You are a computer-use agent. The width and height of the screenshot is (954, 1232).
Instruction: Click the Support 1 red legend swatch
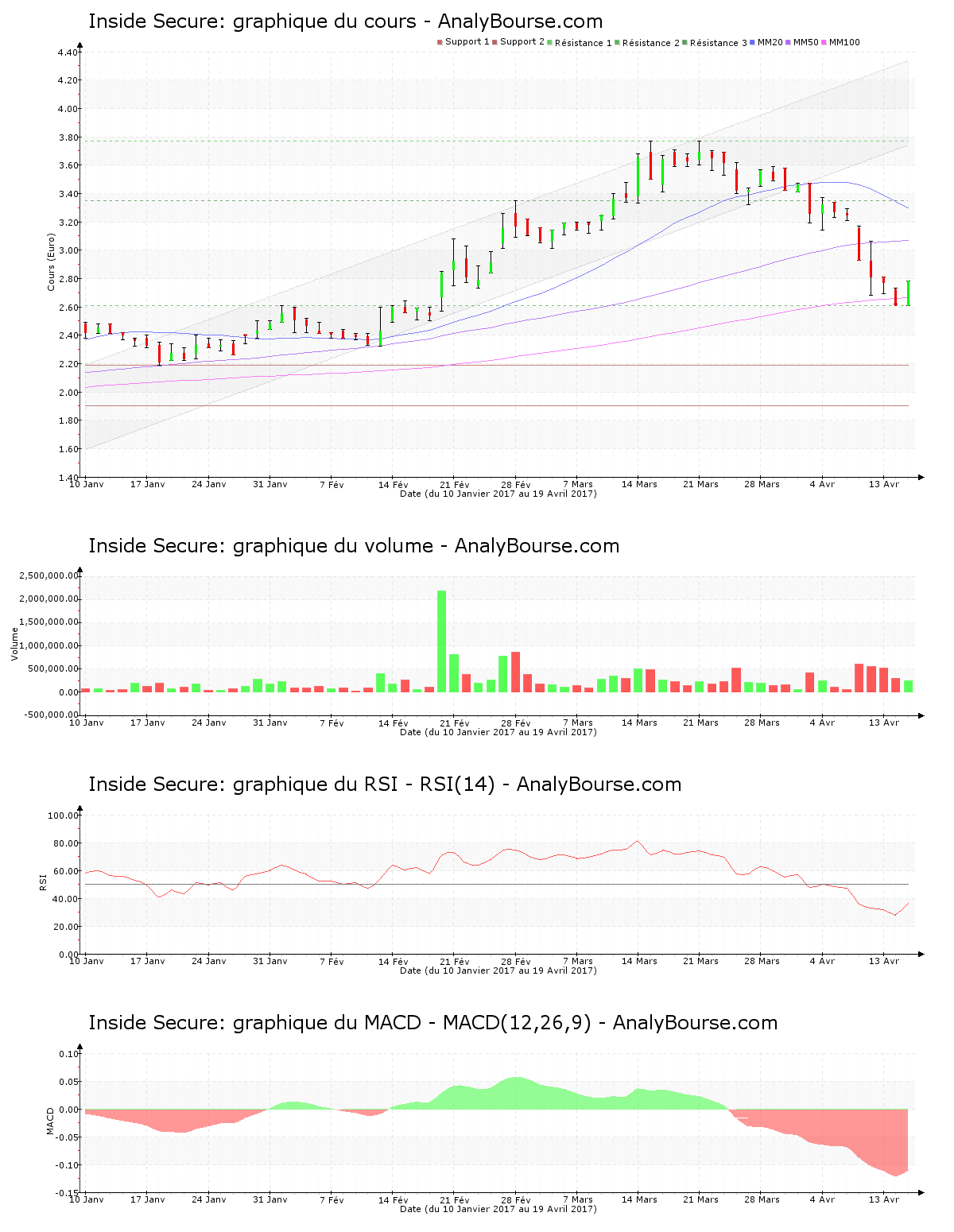[x=440, y=42]
